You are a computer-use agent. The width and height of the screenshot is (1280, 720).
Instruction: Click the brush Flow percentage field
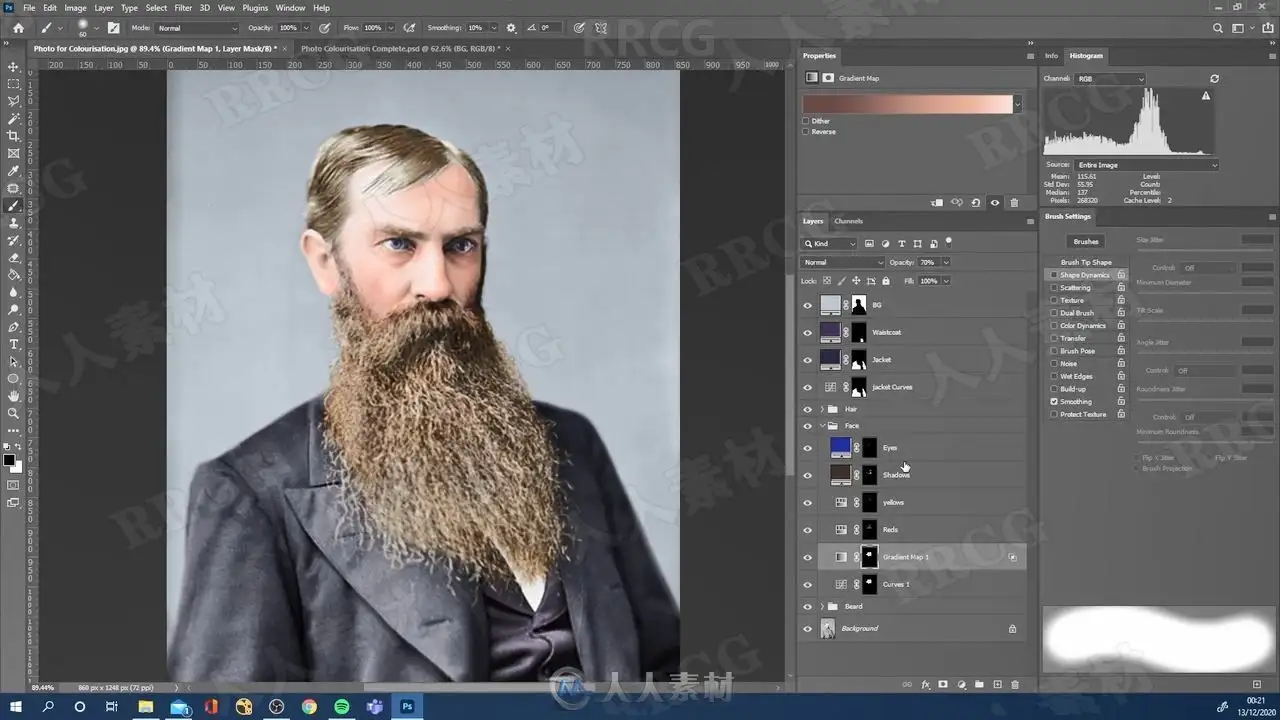pyautogui.click(x=372, y=28)
